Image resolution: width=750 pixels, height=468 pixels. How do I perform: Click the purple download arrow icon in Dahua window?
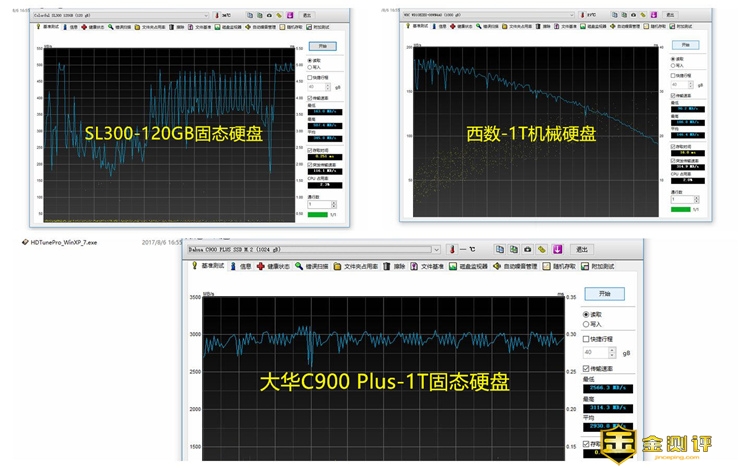[x=555, y=249]
